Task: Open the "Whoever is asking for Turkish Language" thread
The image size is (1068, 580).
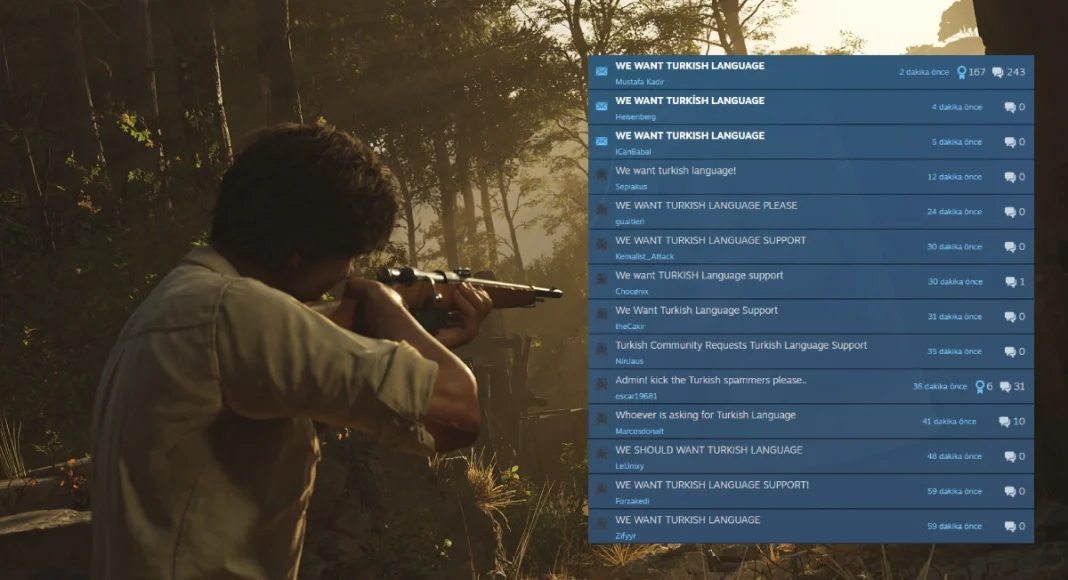Action: tap(705, 415)
